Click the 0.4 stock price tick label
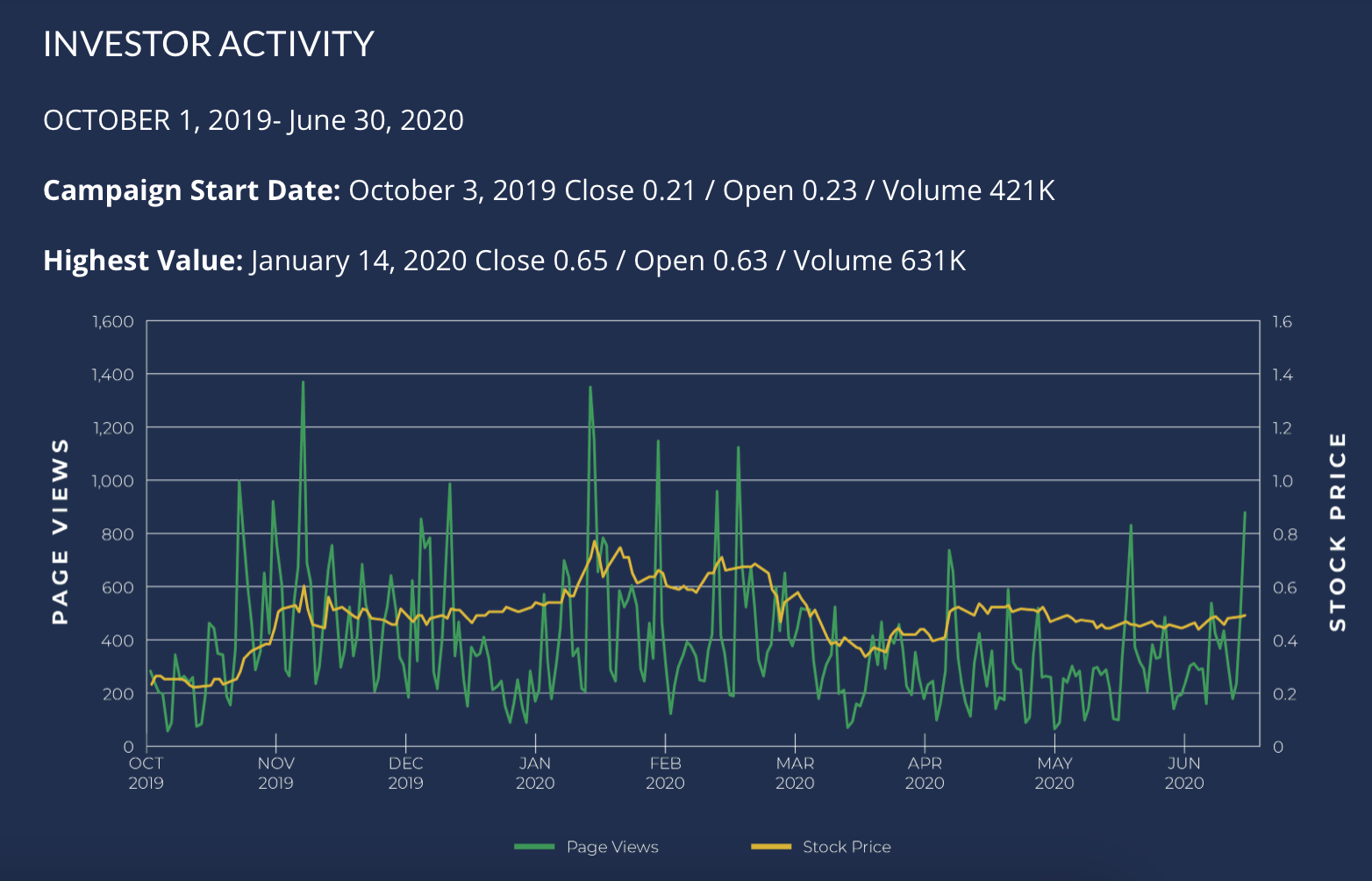Viewport: 1372px width, 881px height. click(x=1285, y=641)
